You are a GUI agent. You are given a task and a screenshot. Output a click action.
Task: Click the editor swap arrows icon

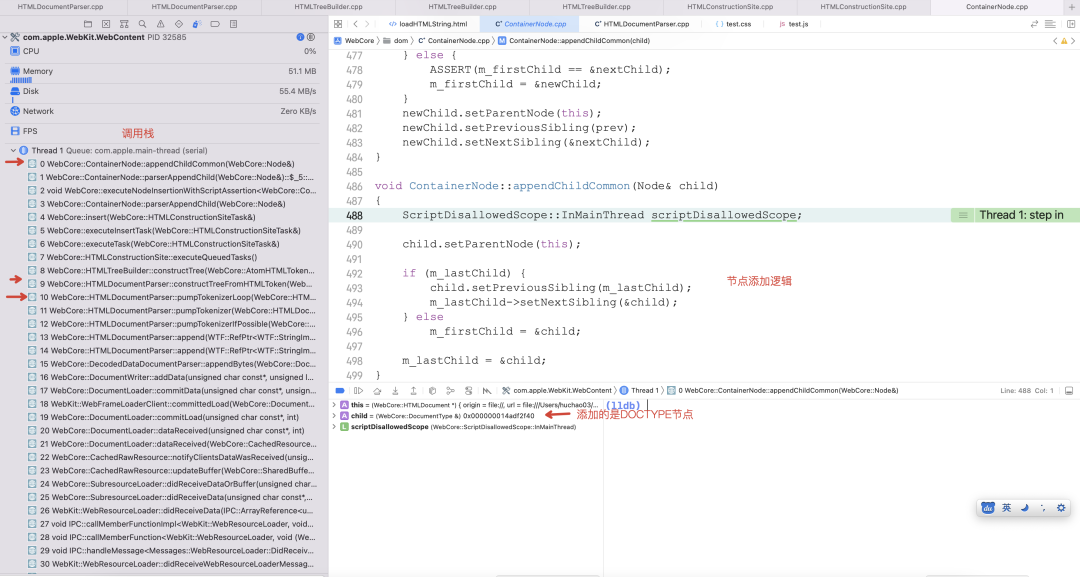(x=1034, y=24)
